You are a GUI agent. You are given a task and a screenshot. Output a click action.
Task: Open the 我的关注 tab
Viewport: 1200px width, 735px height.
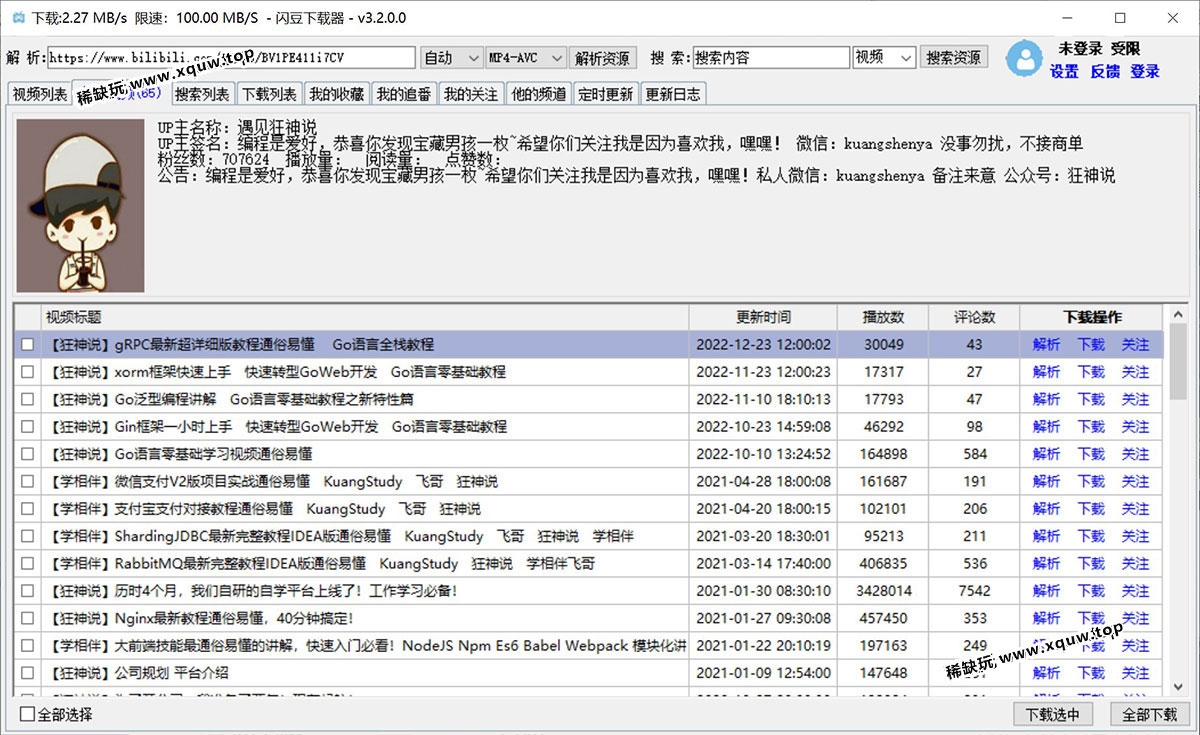point(470,94)
